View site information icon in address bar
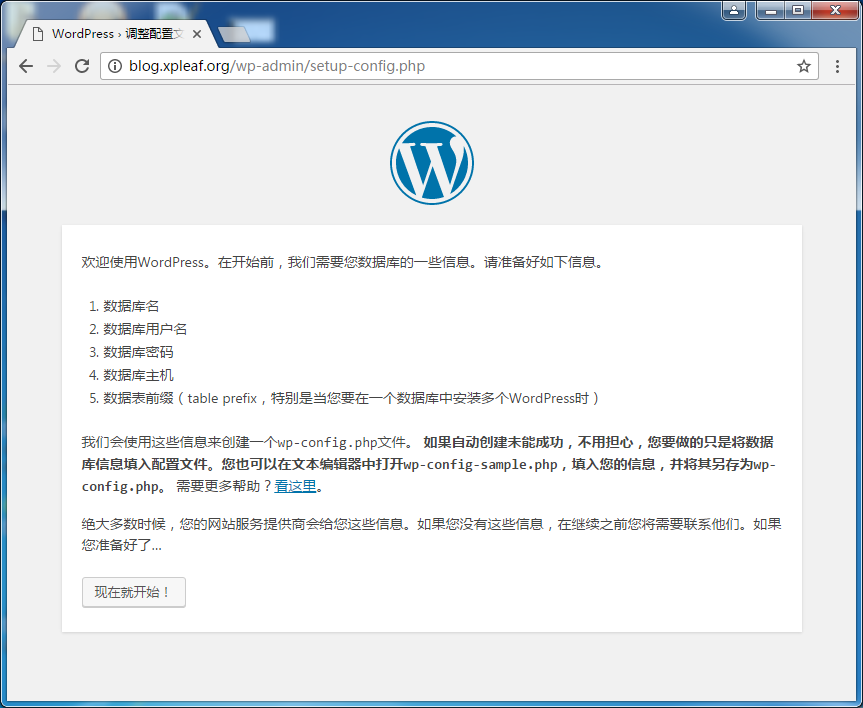The height and width of the screenshot is (708, 863). pyautogui.click(x=114, y=66)
